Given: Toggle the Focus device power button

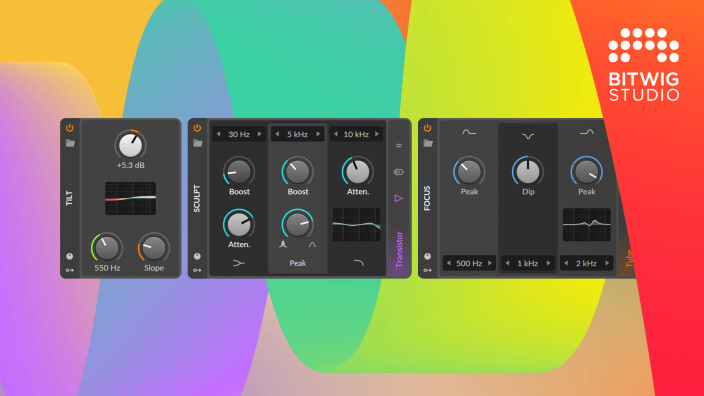Looking at the screenshot, I should point(427,128).
